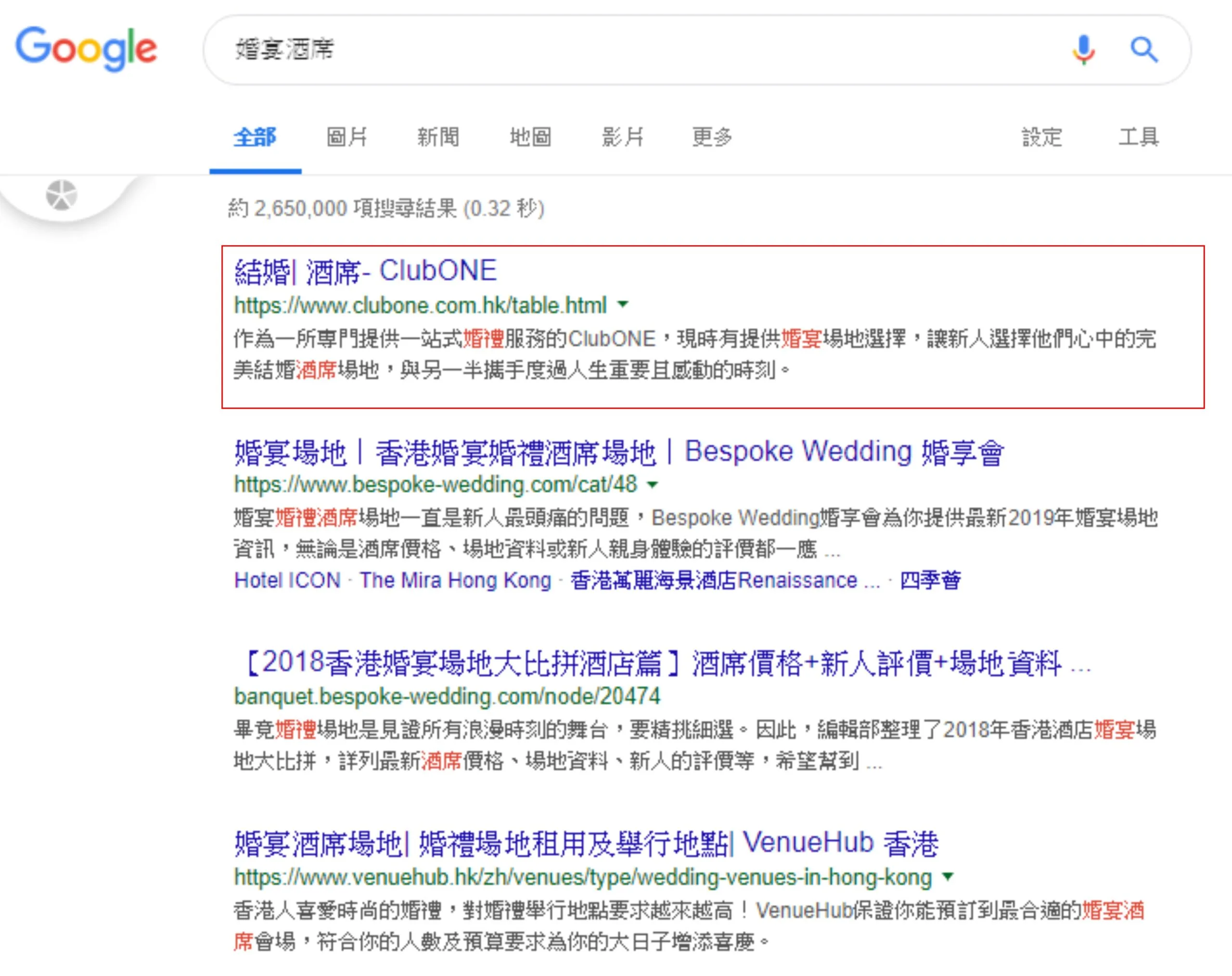Image resolution: width=1232 pixels, height=976 pixels.
Task: Expand the arrow next to the venuehub.hk URL
Action: point(948,876)
